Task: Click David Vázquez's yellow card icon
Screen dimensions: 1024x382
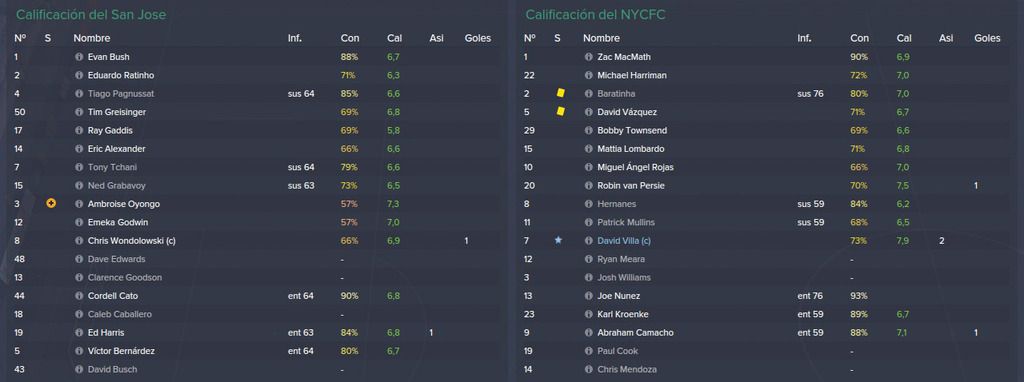Action: pyautogui.click(x=560, y=112)
